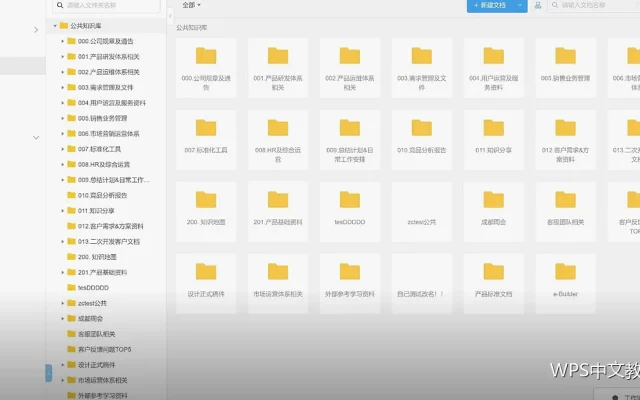The width and height of the screenshot is (640, 400).
Task: Open the 200 知识地图 folder card
Action: [x=206, y=212]
